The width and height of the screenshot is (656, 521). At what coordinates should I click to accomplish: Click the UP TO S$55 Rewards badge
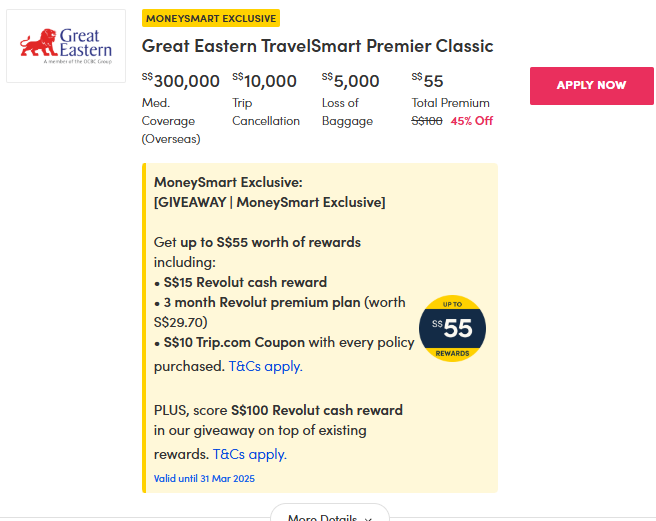click(x=452, y=329)
